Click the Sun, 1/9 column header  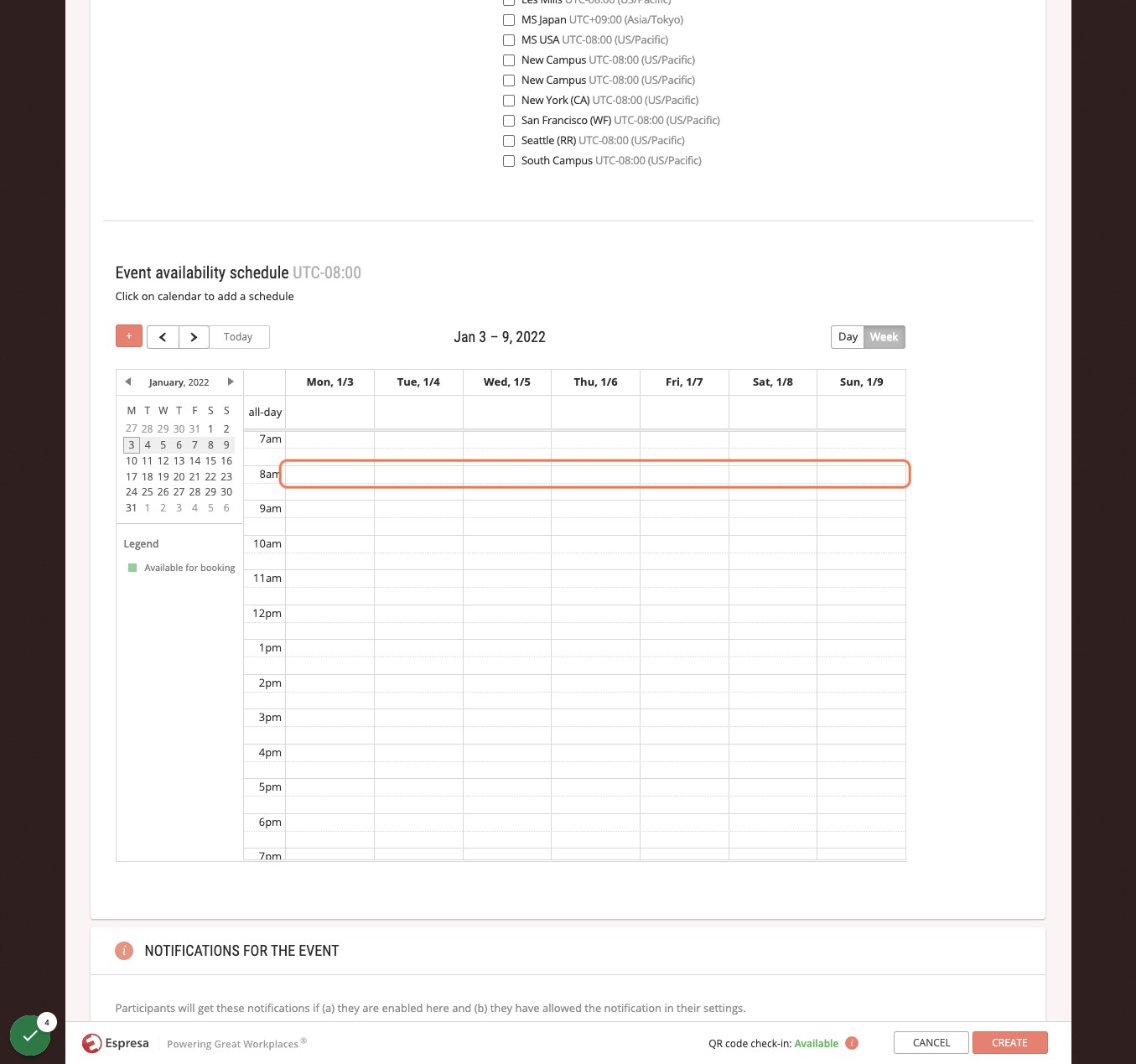861,382
